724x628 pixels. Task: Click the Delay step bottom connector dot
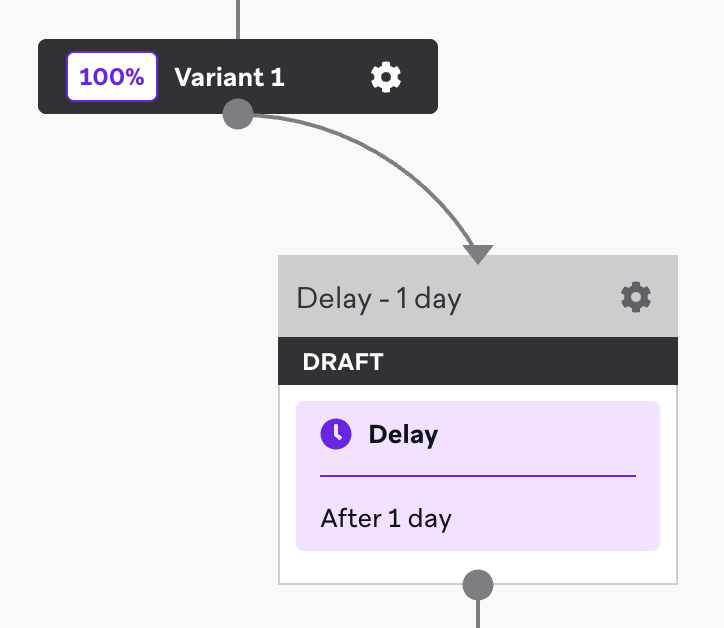478,585
